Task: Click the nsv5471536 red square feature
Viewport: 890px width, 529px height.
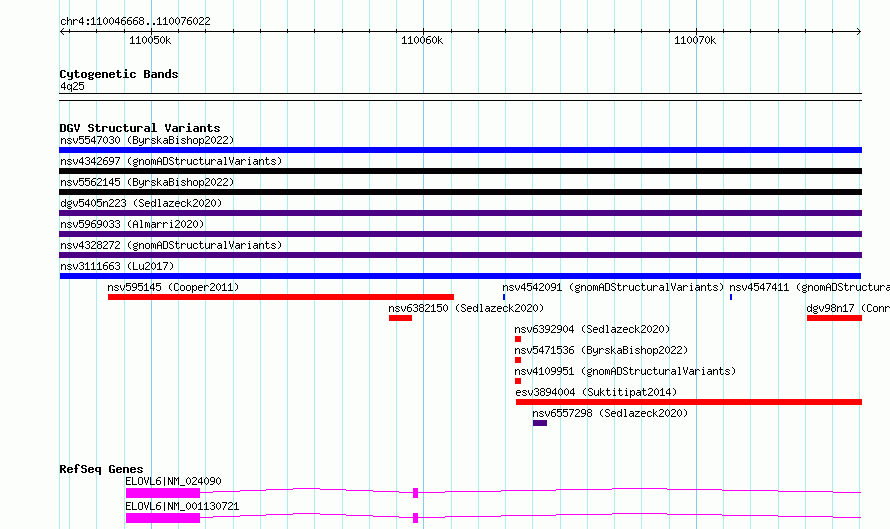Action: (518, 360)
